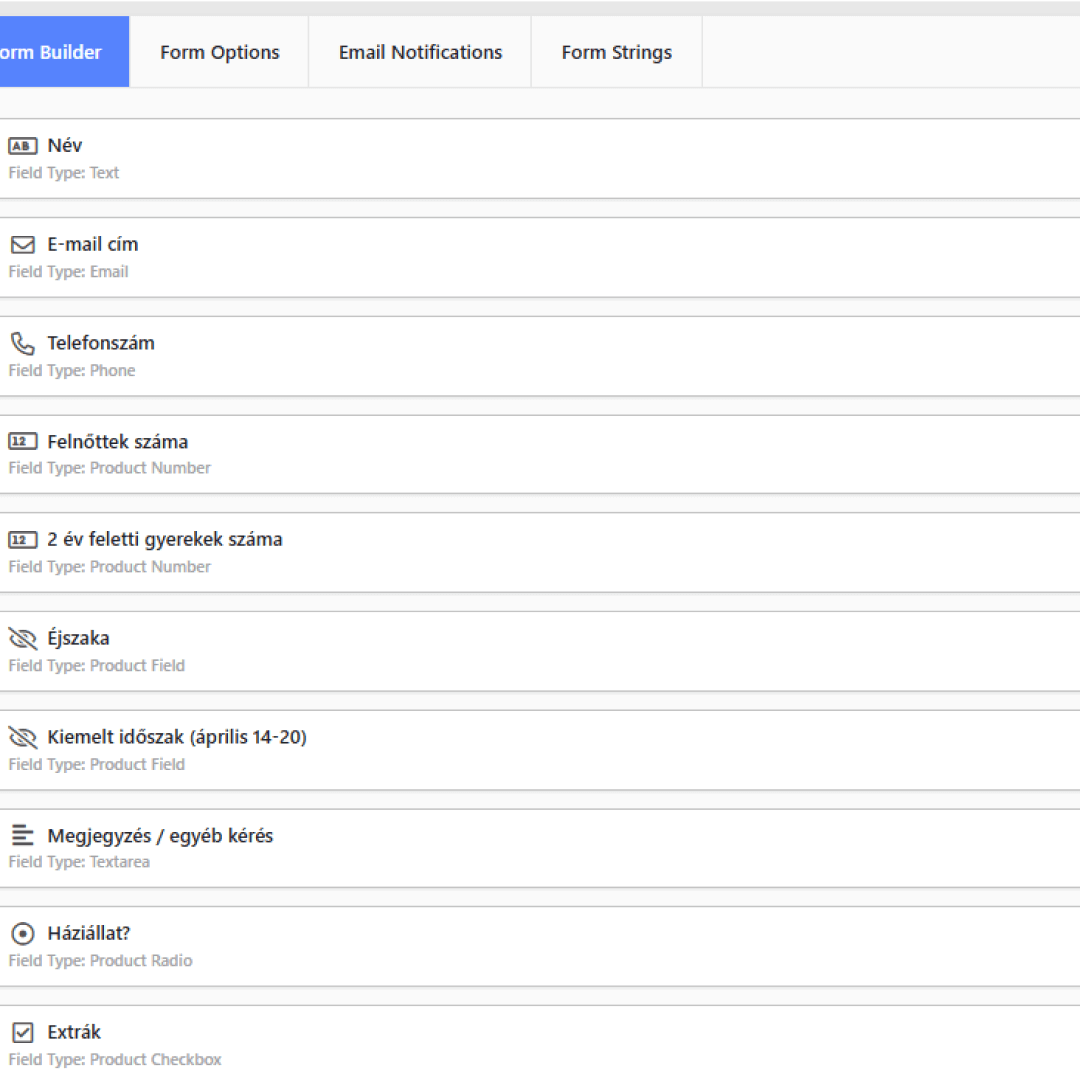Click the hidden eye icon beside Kiemelt időszak
The image size is (1080, 1081).
click(x=22, y=738)
